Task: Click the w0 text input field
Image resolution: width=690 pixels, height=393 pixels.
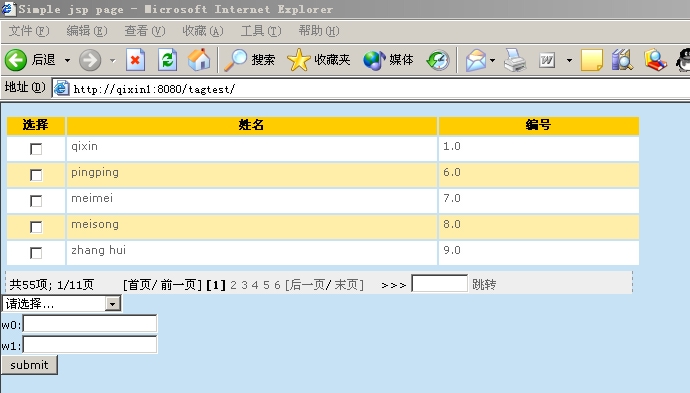Action: click(x=90, y=323)
